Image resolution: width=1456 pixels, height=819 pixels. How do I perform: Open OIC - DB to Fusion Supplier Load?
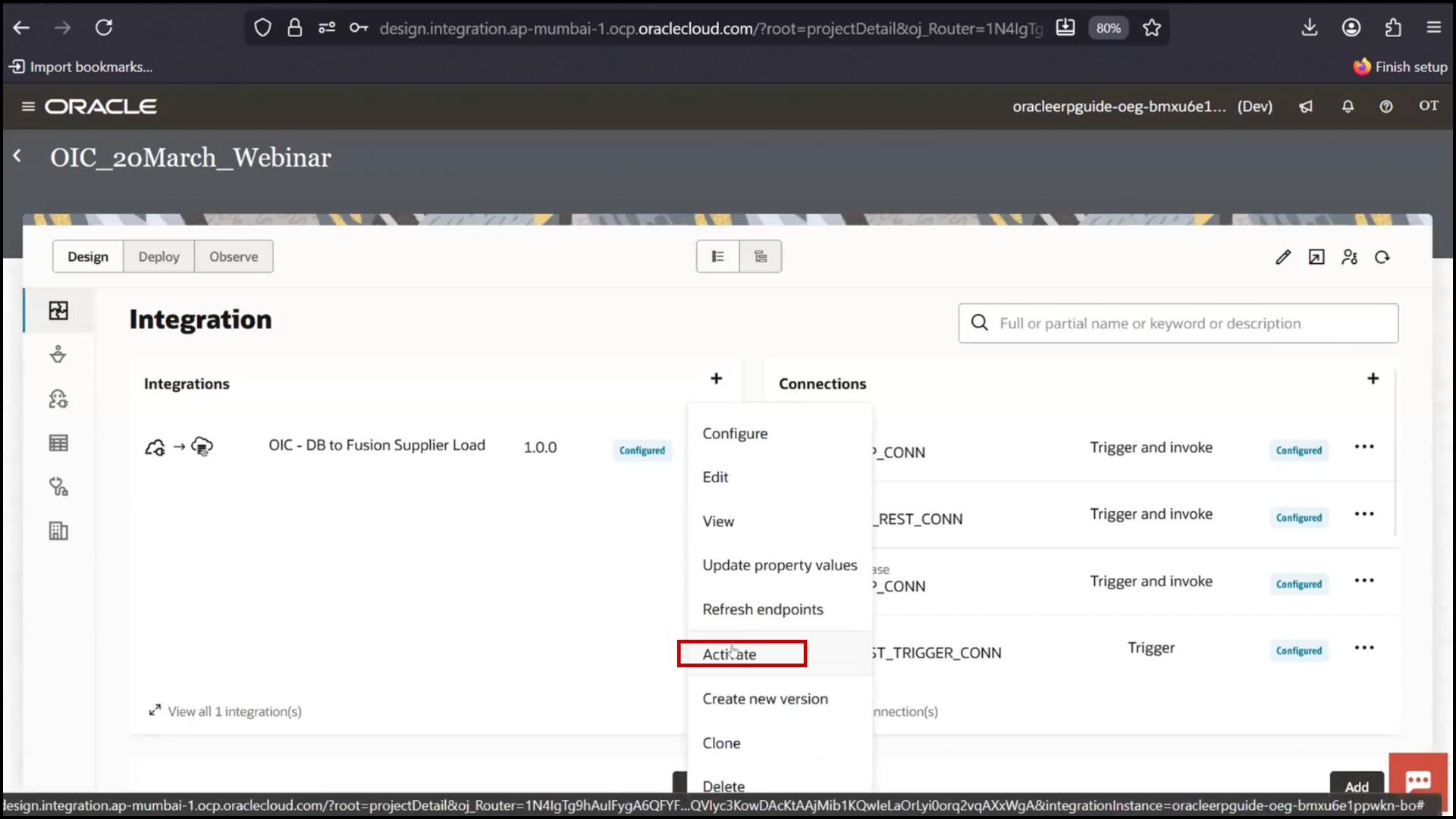coord(377,445)
